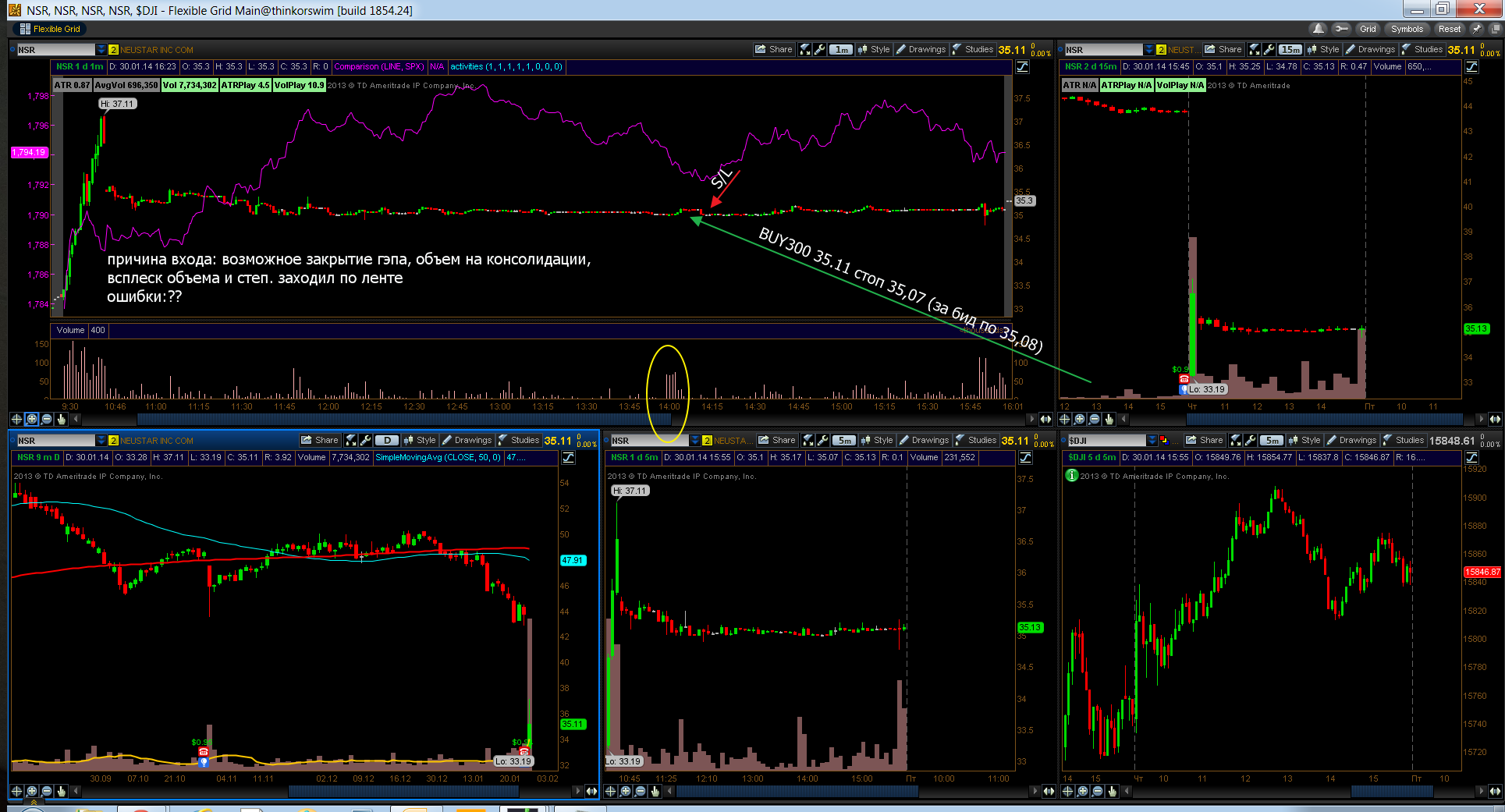The image size is (1505, 812).
Task: Click the Reset button in top bar
Action: [x=1450, y=29]
